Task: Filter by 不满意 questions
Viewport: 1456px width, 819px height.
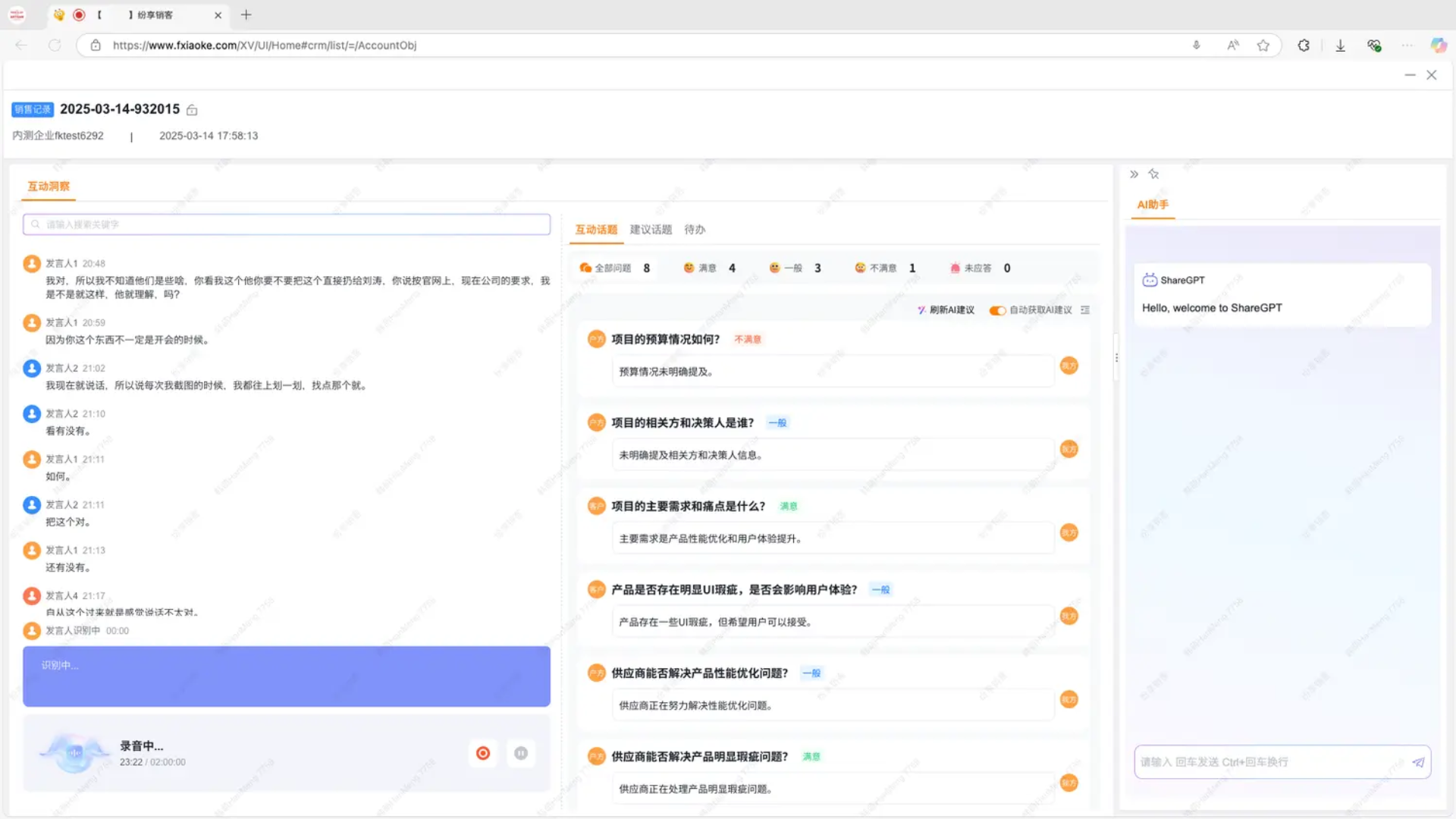Action: 883,268
